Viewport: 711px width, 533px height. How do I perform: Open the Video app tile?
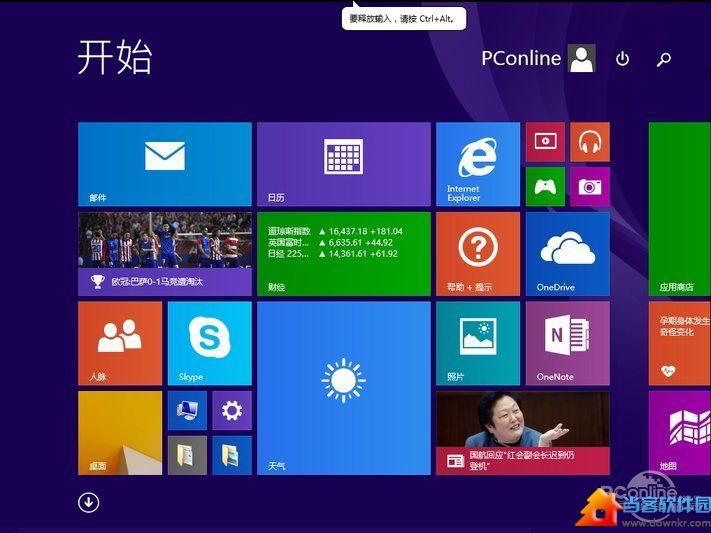click(545, 142)
